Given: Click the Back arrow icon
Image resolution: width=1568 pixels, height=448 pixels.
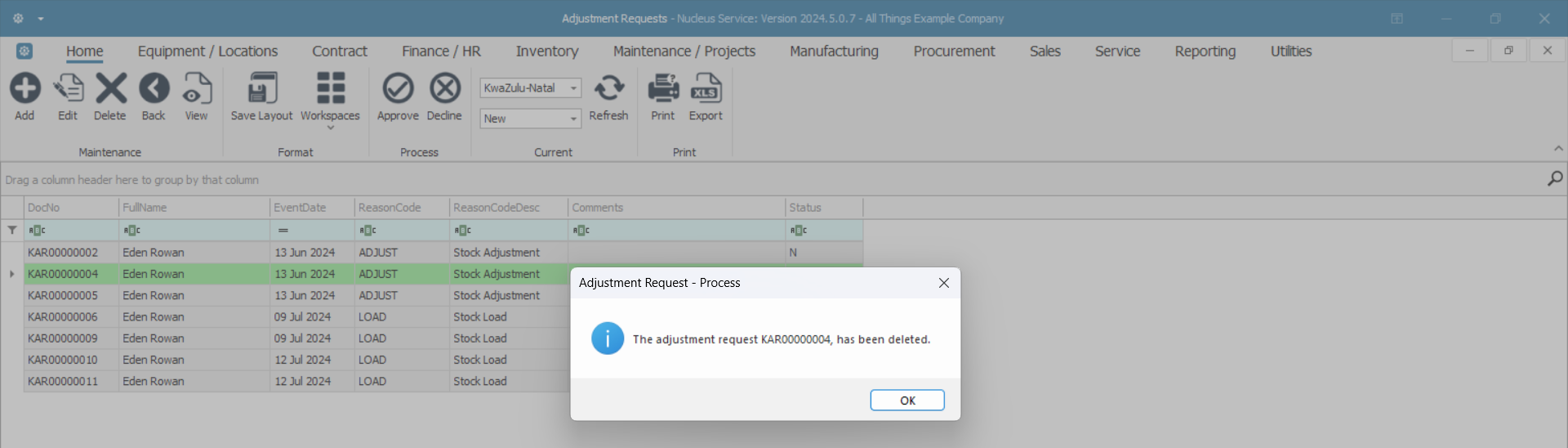Looking at the screenshot, I should 154,88.
